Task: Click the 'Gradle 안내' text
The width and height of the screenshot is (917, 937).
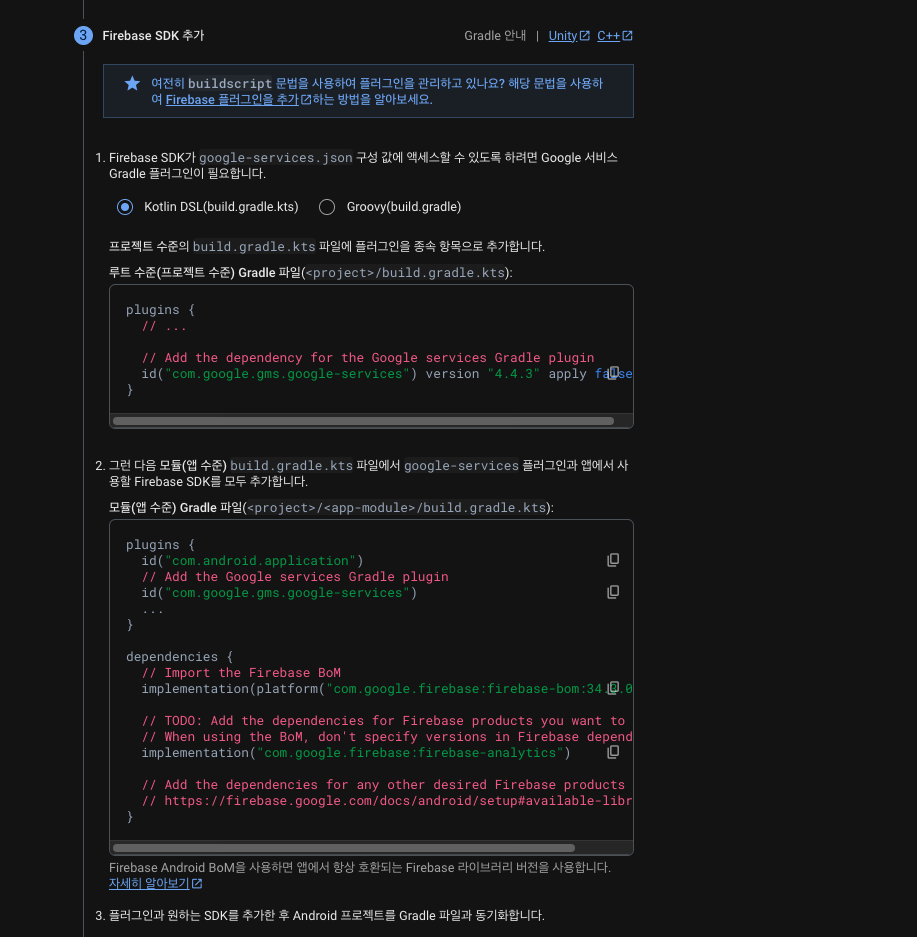Action: point(495,36)
